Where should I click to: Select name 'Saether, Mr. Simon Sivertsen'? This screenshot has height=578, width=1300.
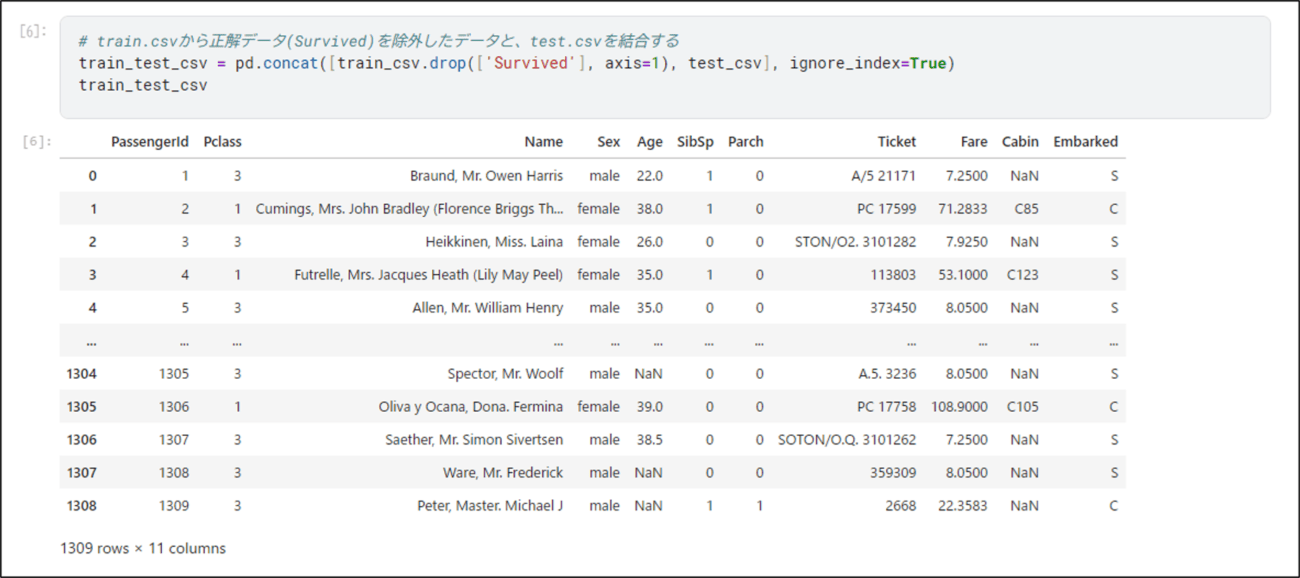coord(474,440)
